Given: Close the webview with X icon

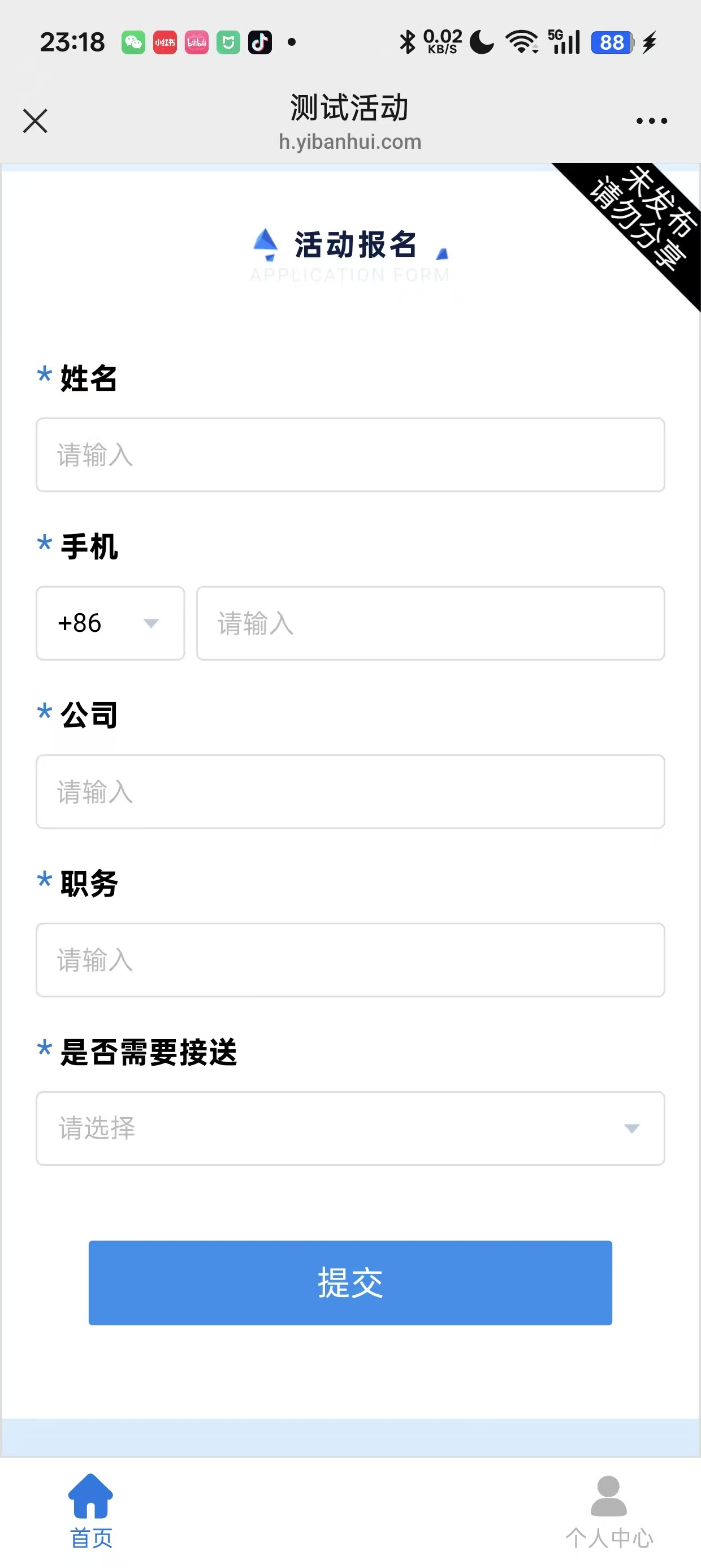Looking at the screenshot, I should [35, 120].
